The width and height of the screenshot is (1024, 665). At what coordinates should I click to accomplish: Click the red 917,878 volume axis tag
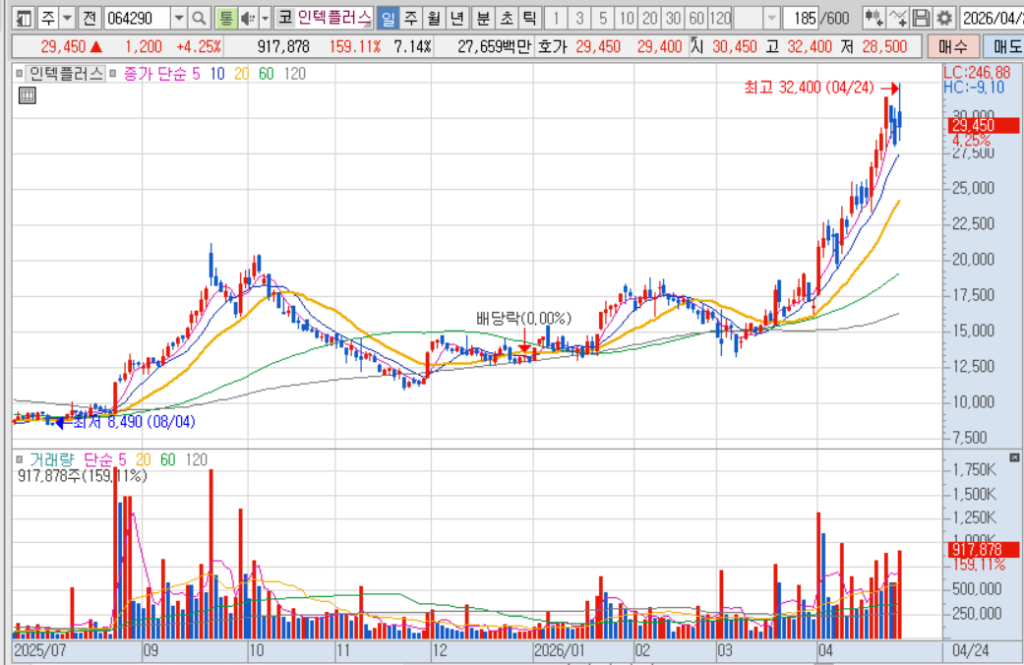pyautogui.click(x=983, y=550)
